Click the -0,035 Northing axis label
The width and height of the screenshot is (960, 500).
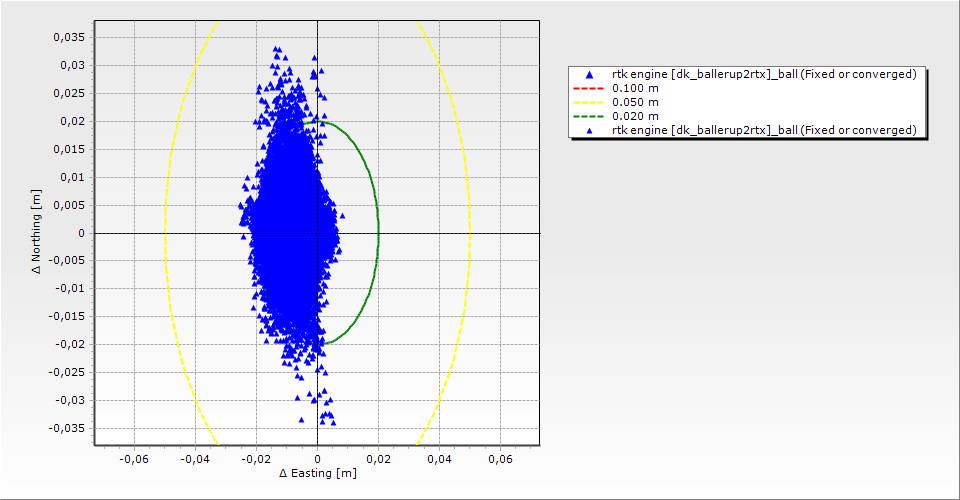67,428
